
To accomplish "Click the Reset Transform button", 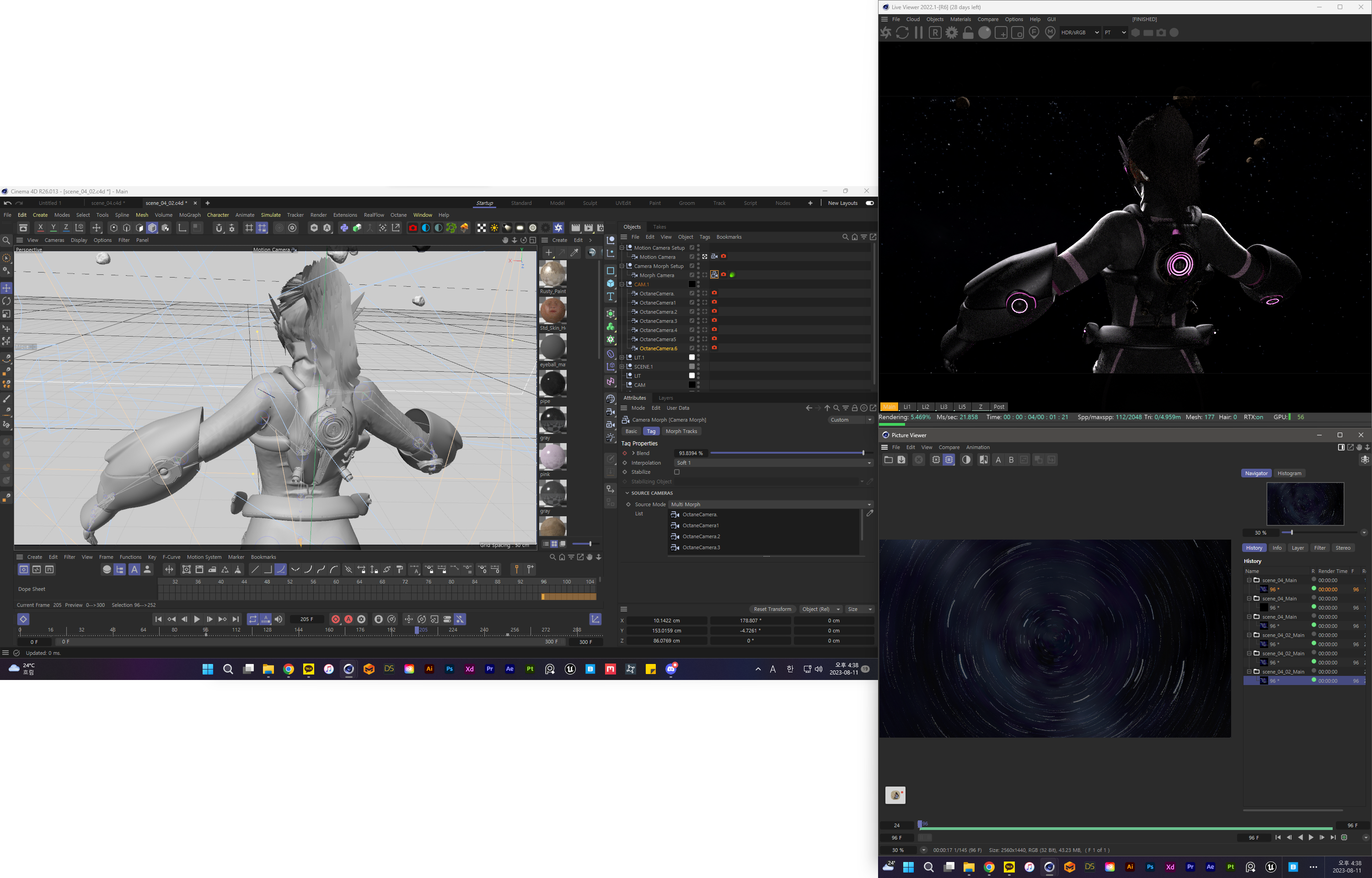I will click(772, 610).
